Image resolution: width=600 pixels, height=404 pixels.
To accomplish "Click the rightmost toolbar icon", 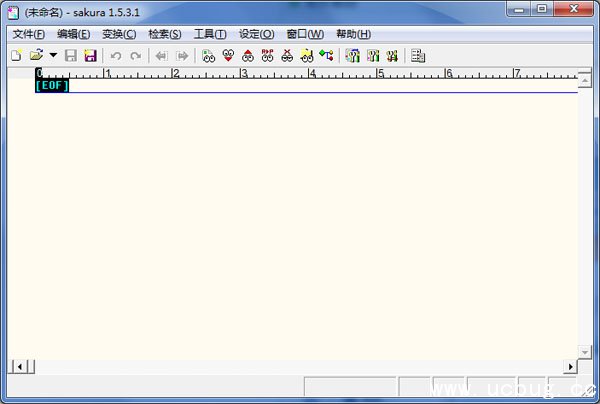I will [418, 56].
